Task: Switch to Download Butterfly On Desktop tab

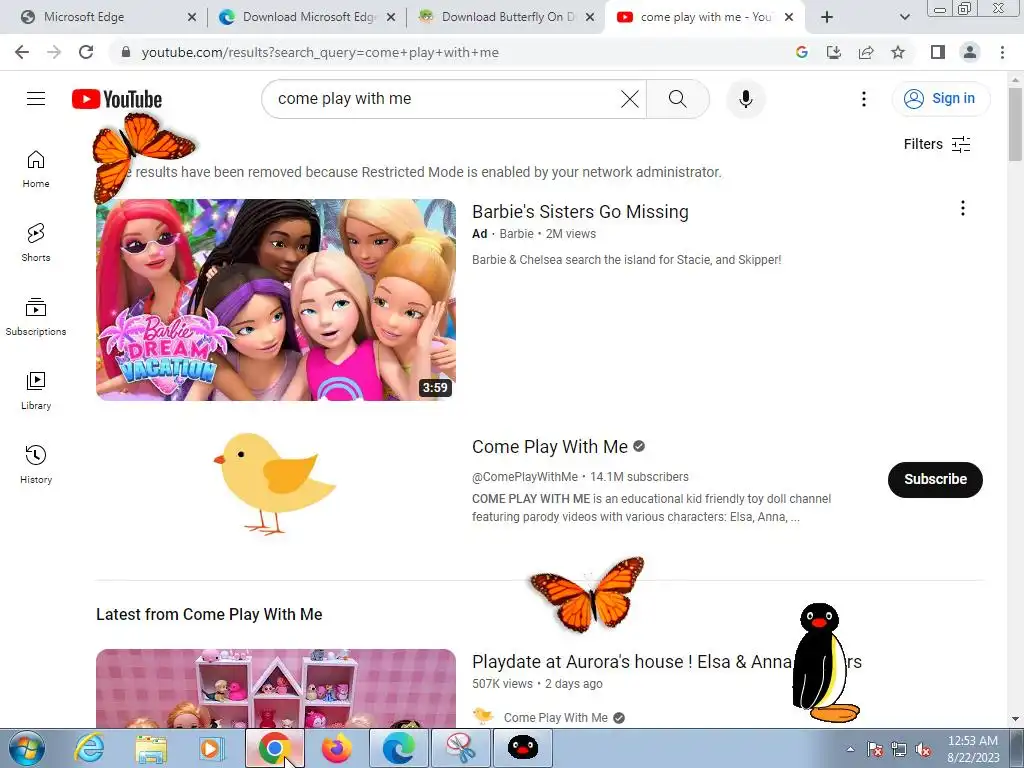Action: click(506, 17)
